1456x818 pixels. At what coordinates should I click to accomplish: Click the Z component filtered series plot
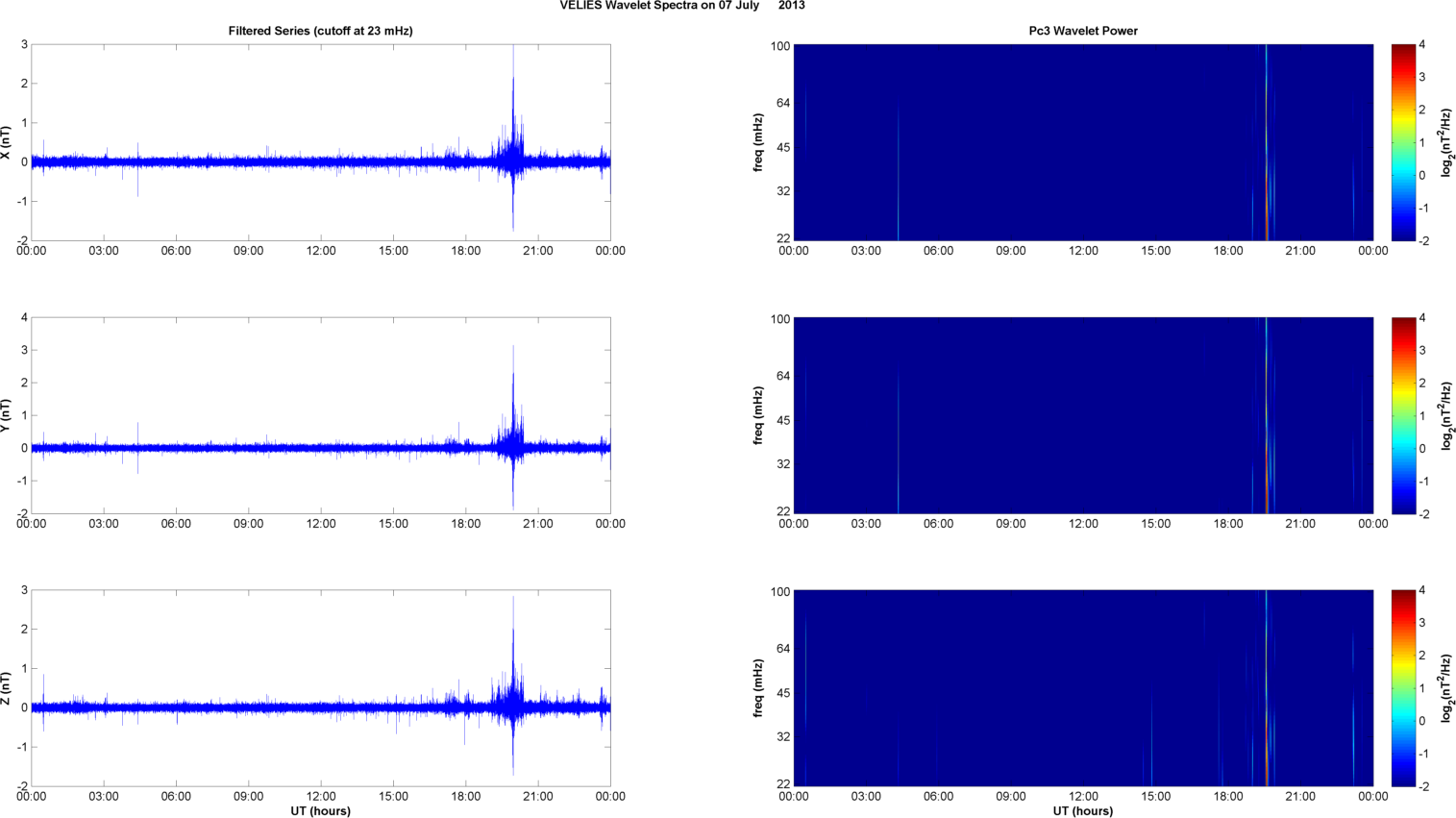click(x=321, y=688)
